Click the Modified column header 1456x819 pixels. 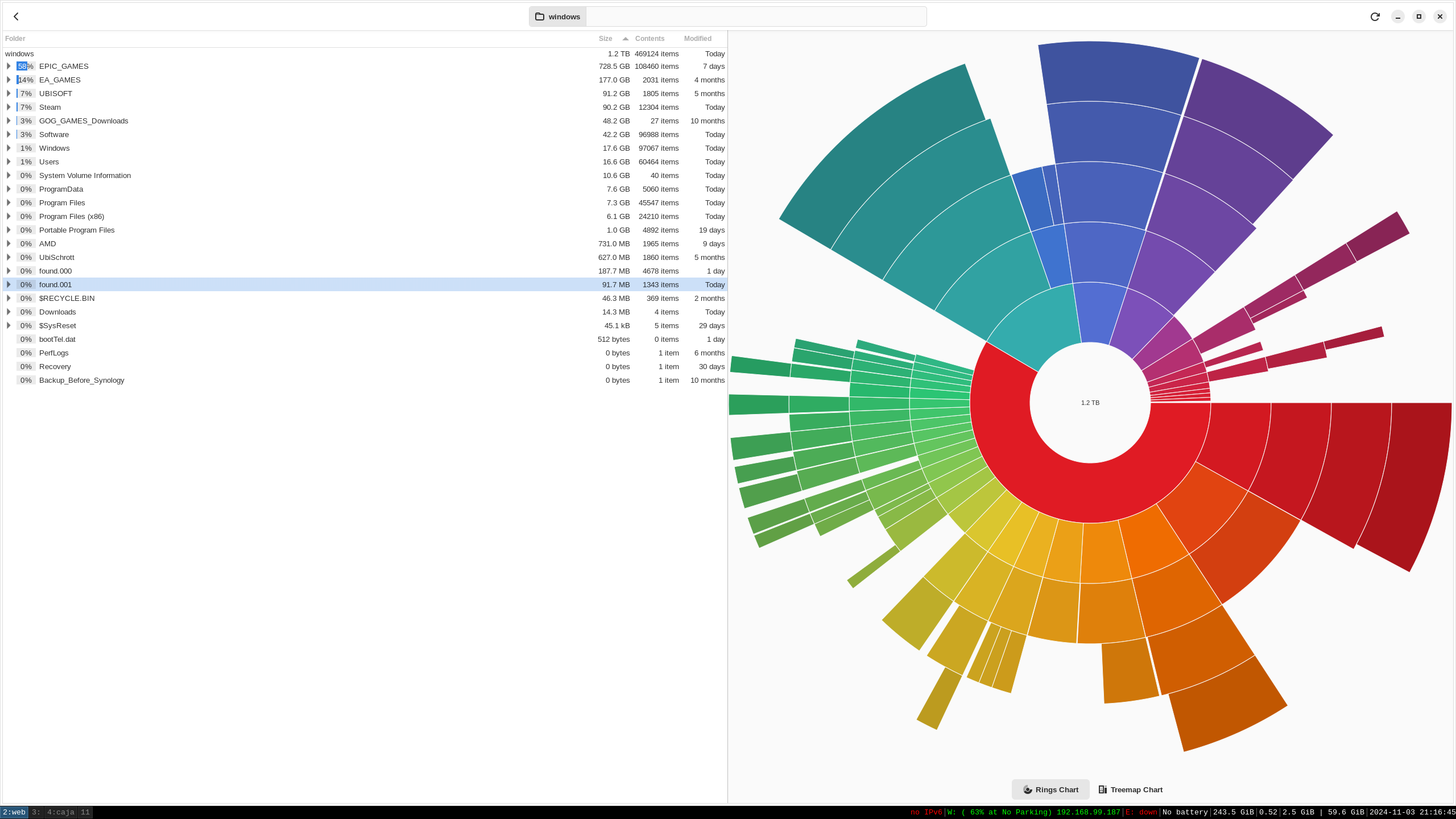pyautogui.click(x=697, y=38)
